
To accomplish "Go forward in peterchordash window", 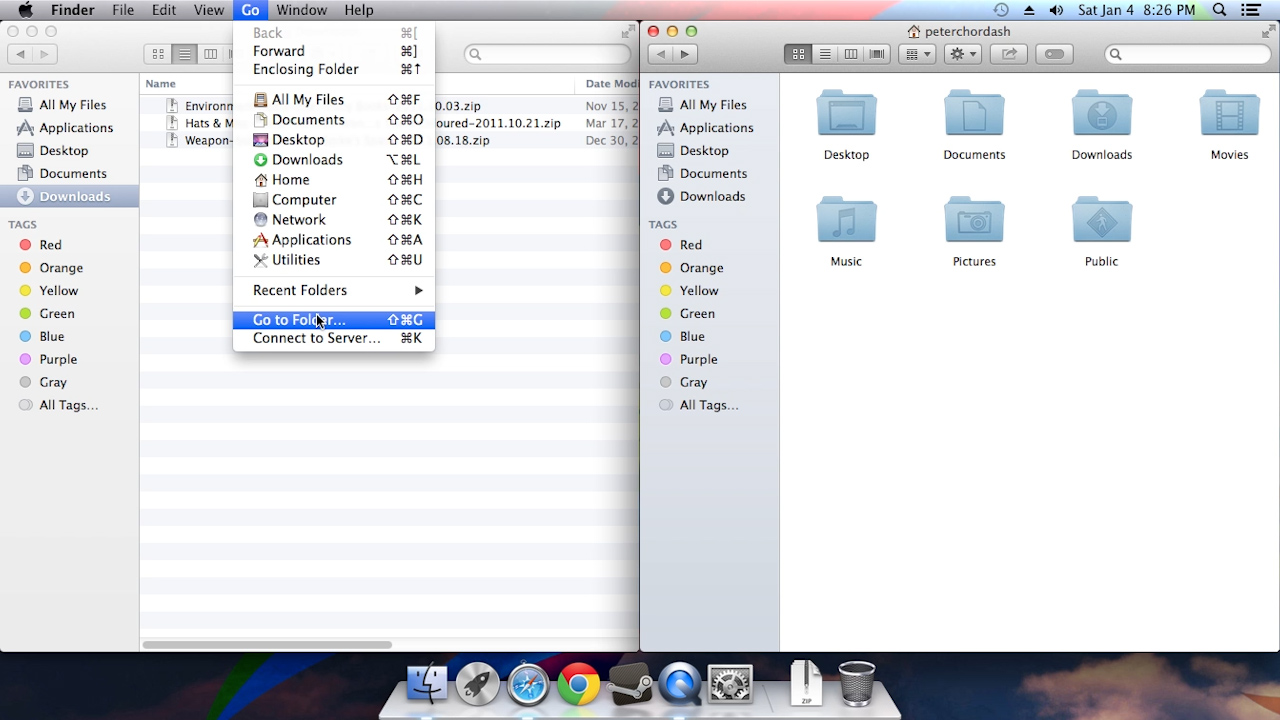I will pos(686,54).
